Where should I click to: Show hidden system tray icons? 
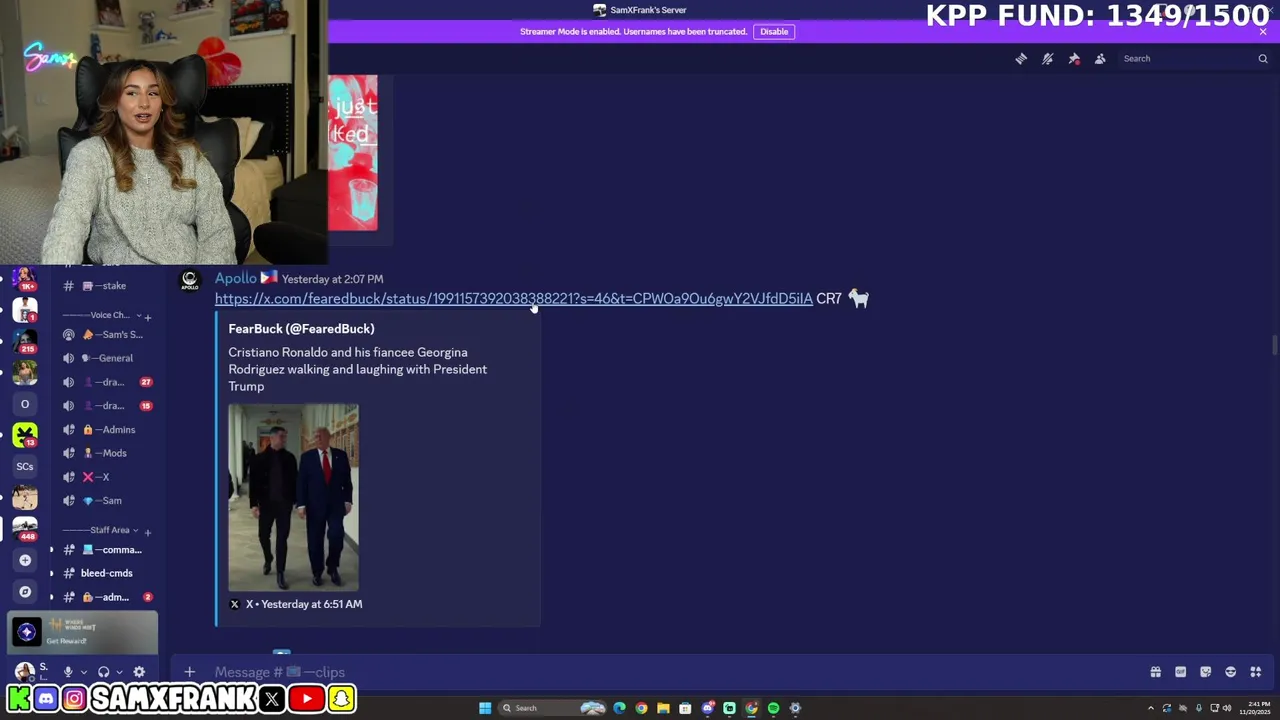[x=1150, y=708]
